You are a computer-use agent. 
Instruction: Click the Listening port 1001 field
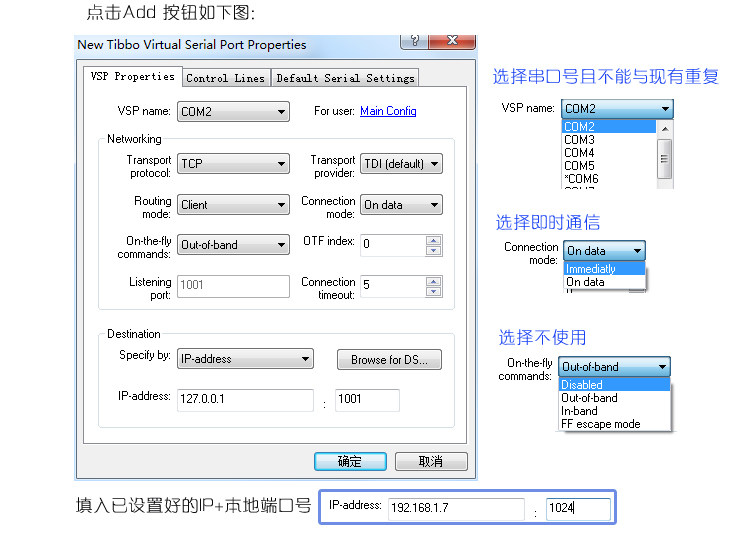click(x=233, y=286)
